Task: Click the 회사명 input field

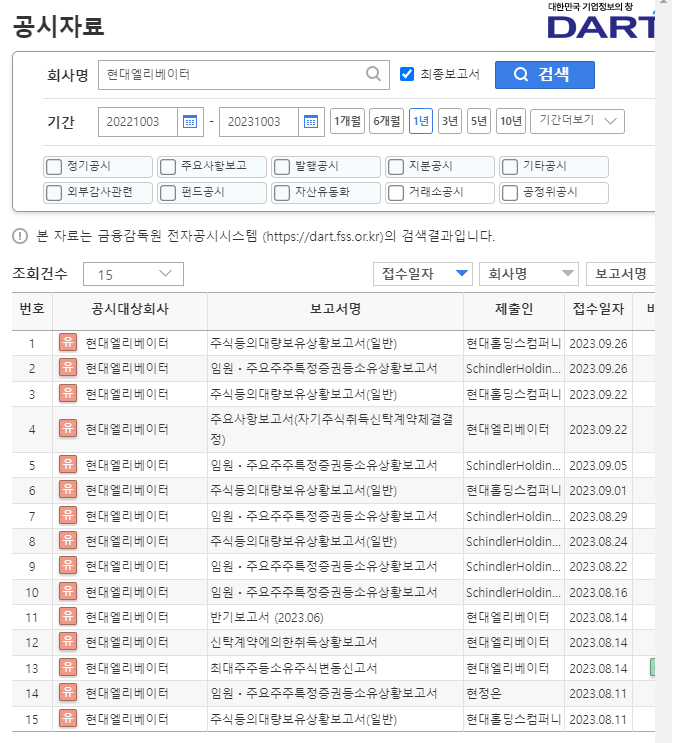Action: [x=244, y=74]
